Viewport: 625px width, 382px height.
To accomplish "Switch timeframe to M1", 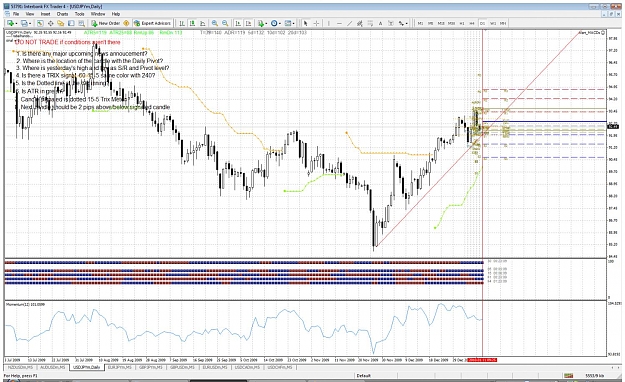I will pos(421,23).
